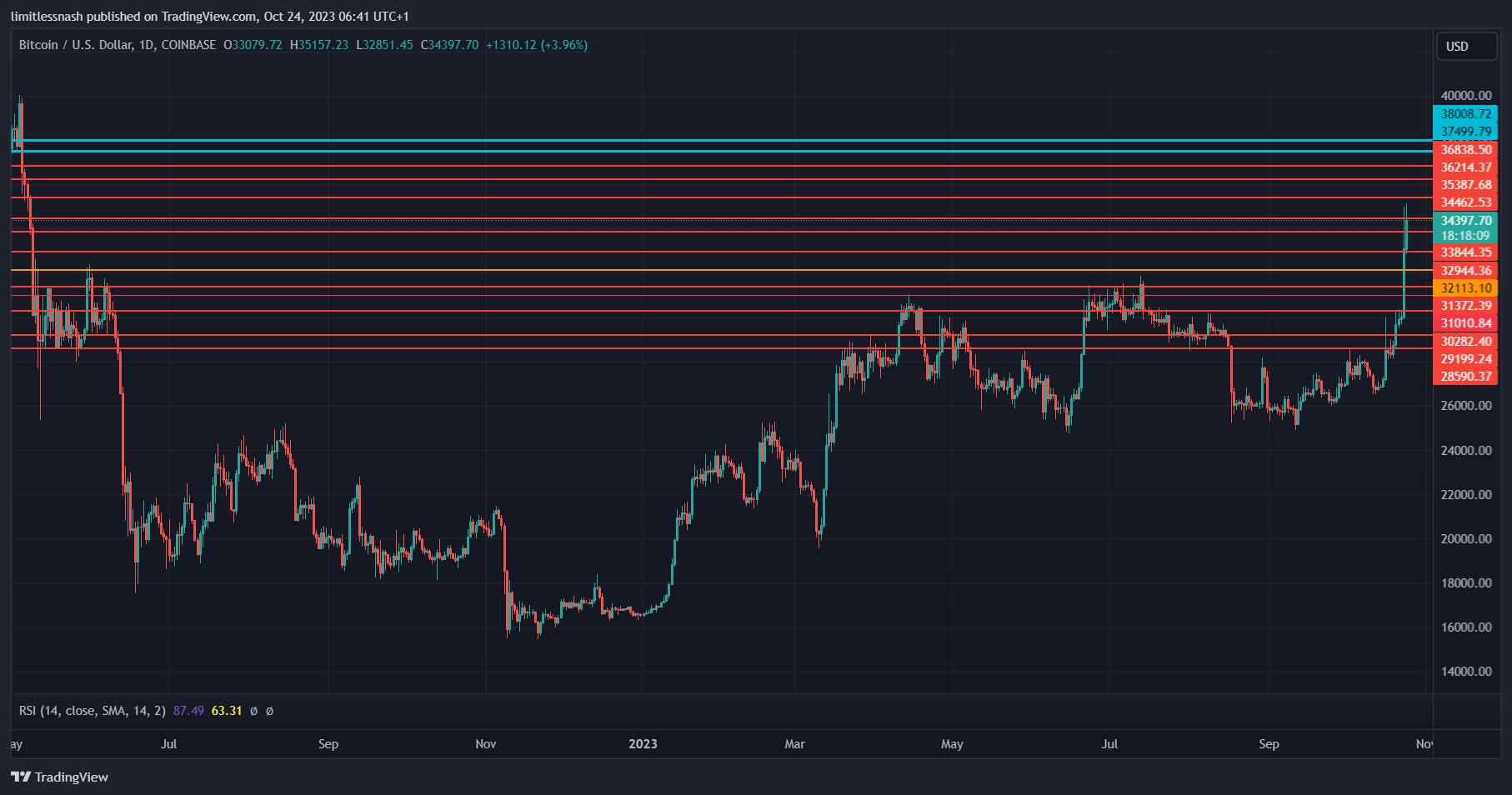The width and height of the screenshot is (1512, 795).
Task: Click the RSI SMA value 63.31
Action: click(x=227, y=711)
